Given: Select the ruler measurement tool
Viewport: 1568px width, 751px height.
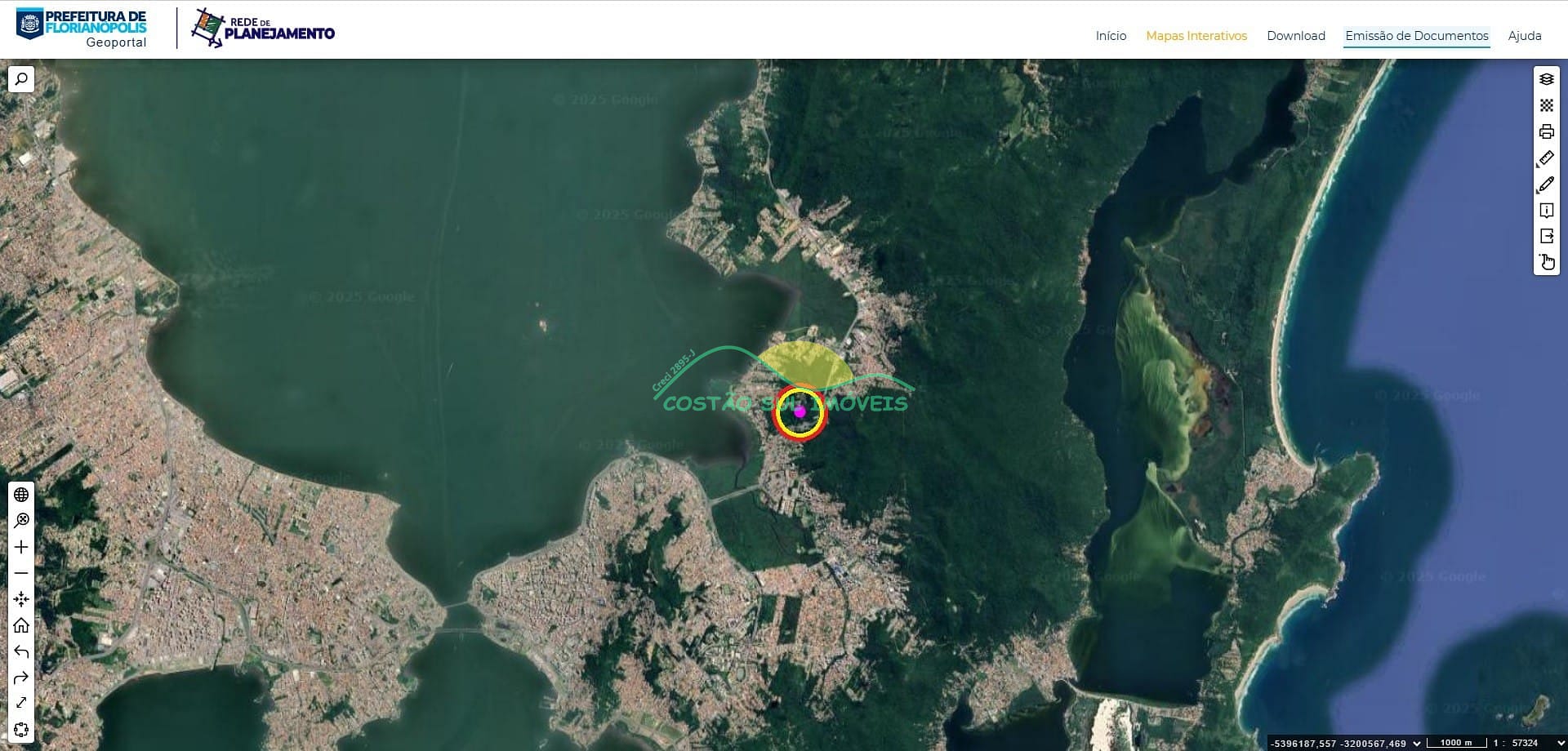Looking at the screenshot, I should point(1546,158).
